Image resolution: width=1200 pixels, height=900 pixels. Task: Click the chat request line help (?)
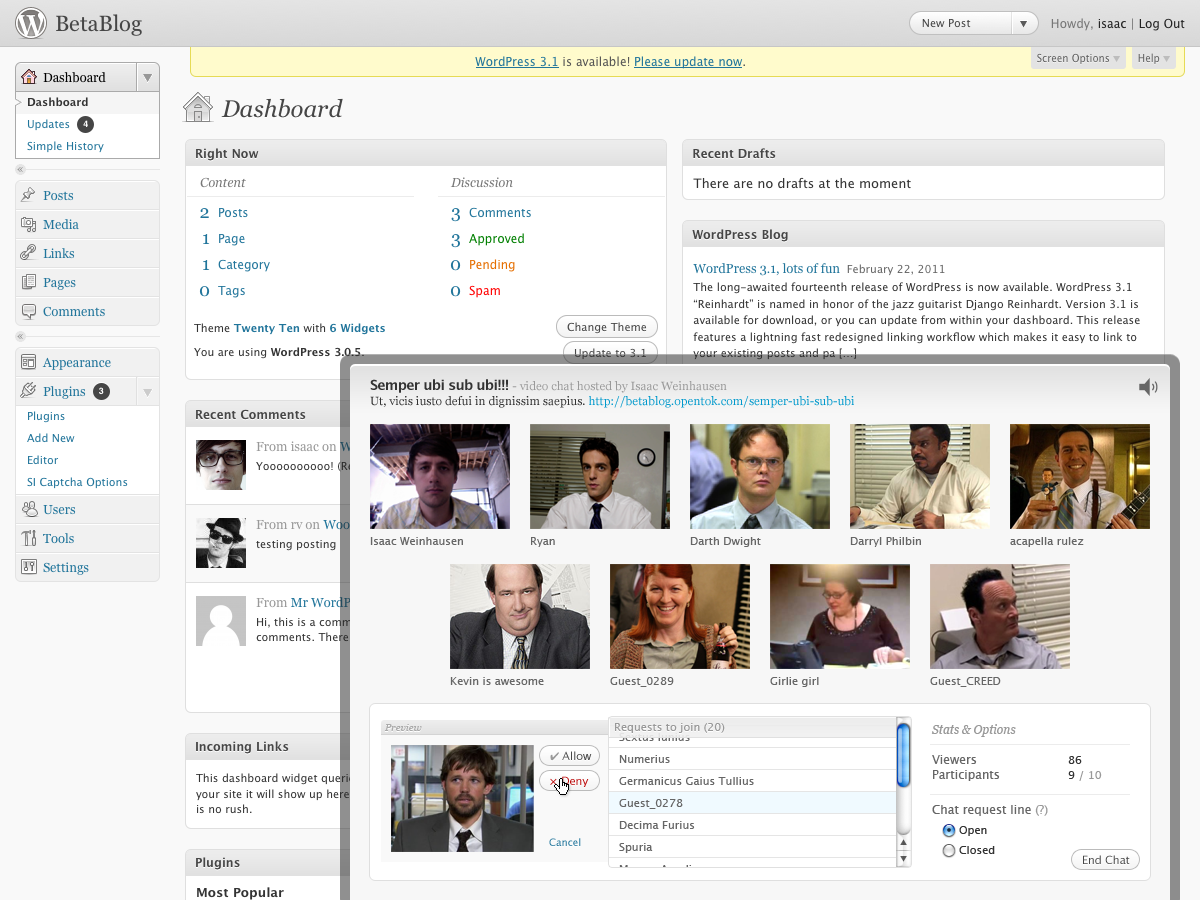pyautogui.click(x=1042, y=810)
